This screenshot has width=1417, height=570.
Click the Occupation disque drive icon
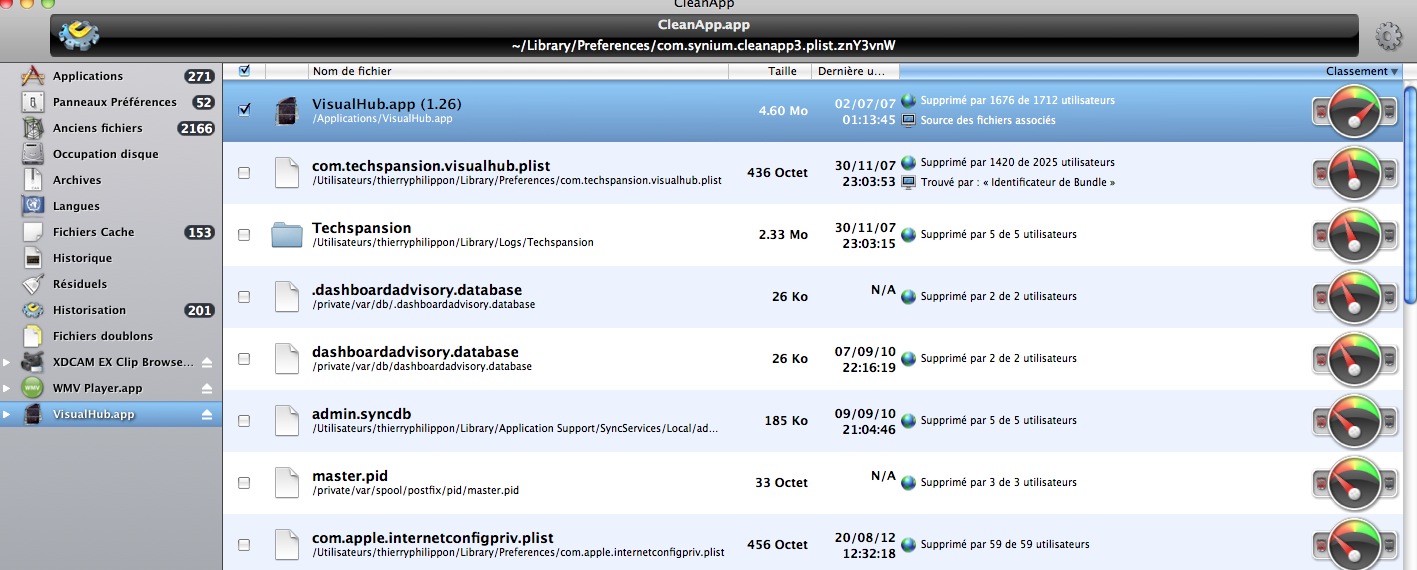tap(34, 154)
